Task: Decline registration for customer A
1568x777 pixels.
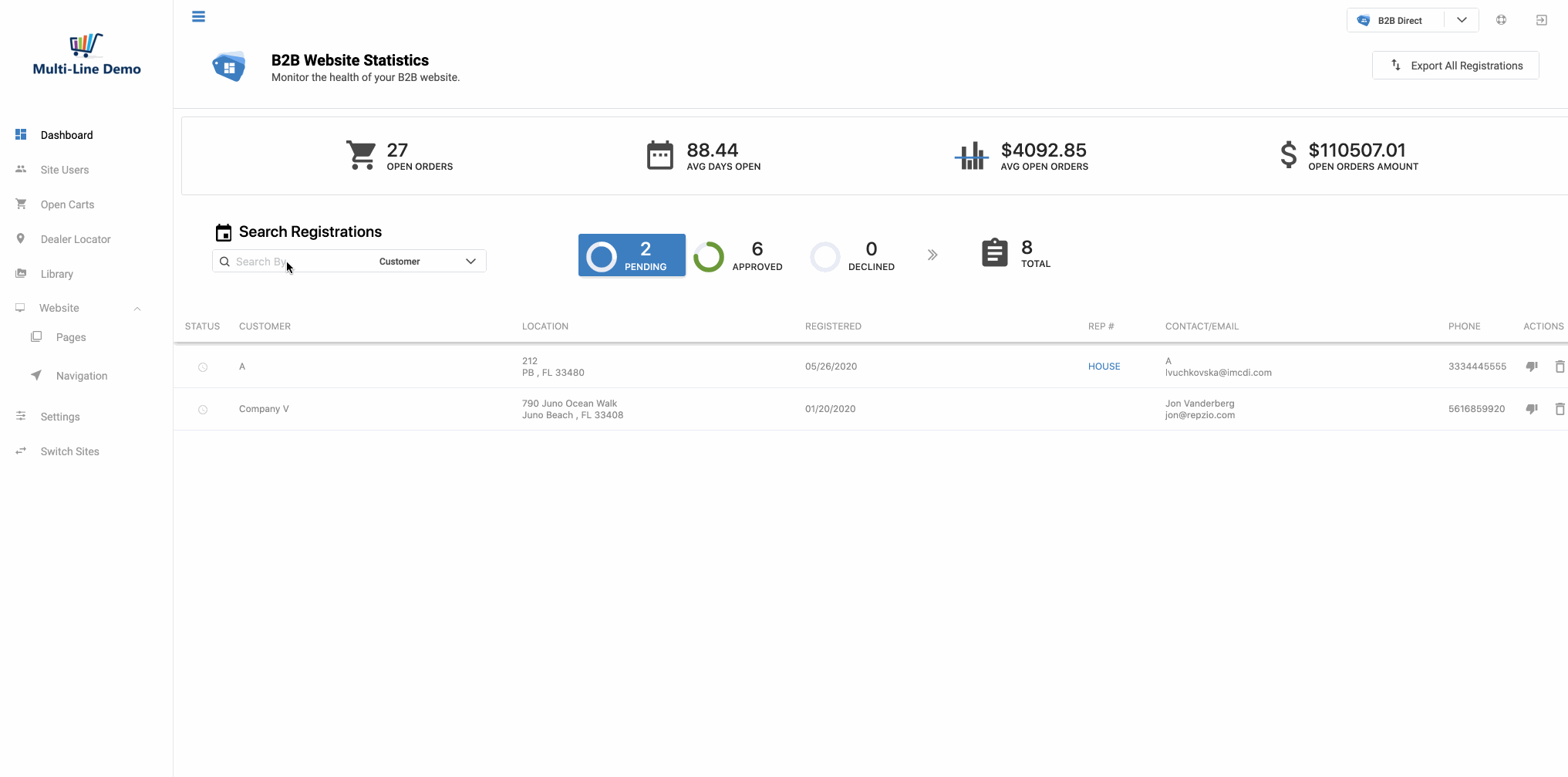Action: [1532, 367]
